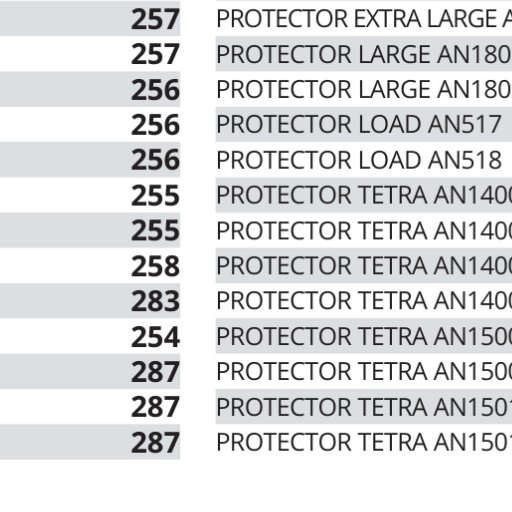This screenshot has width=512, height=512.
Task: Select 256 beside PROTECTOR LOAD AN517
Action: point(155,125)
